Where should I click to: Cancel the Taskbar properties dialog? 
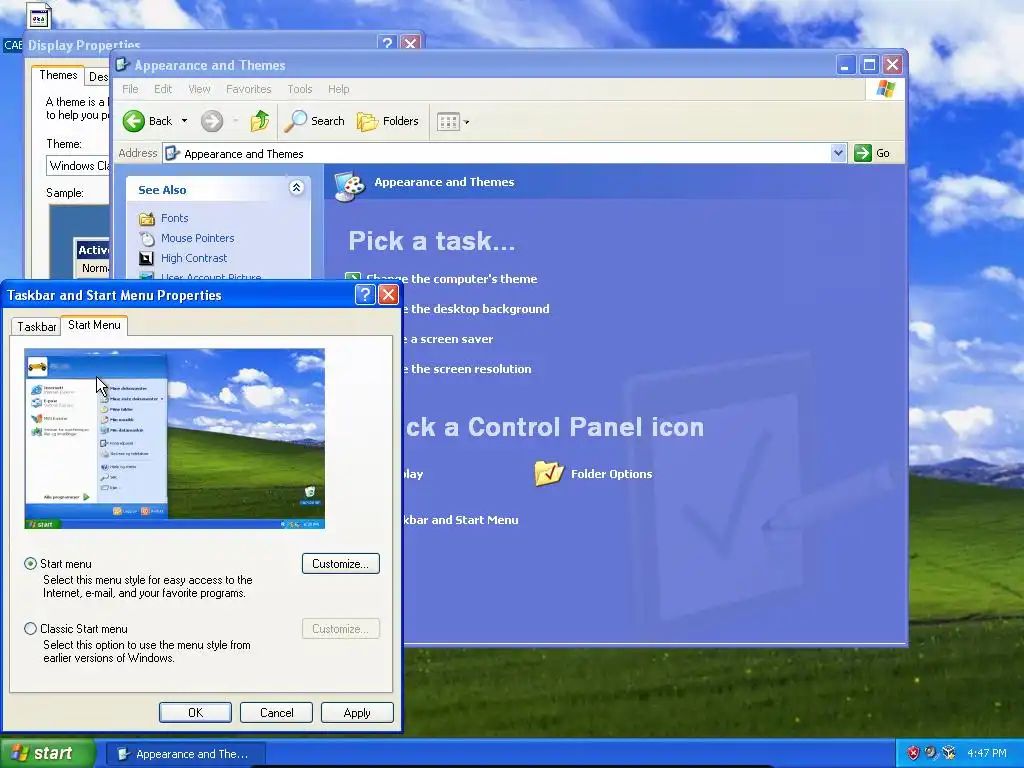[276, 712]
